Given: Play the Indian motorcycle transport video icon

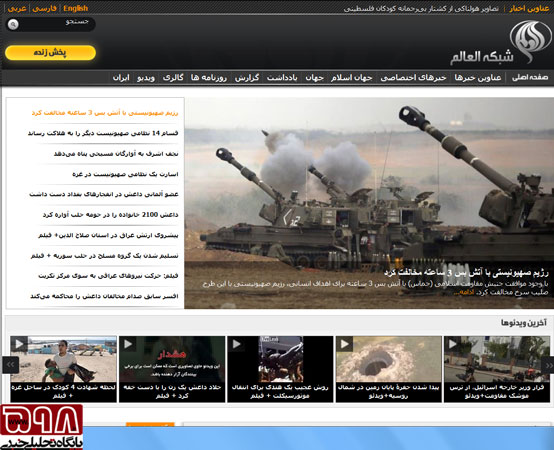Looking at the screenshot, I should (236, 343).
